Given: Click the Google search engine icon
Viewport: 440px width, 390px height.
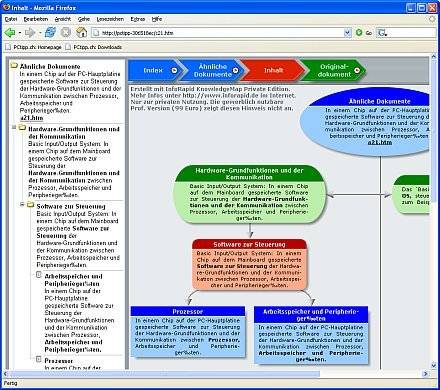Looking at the screenshot, I should pos(382,33).
